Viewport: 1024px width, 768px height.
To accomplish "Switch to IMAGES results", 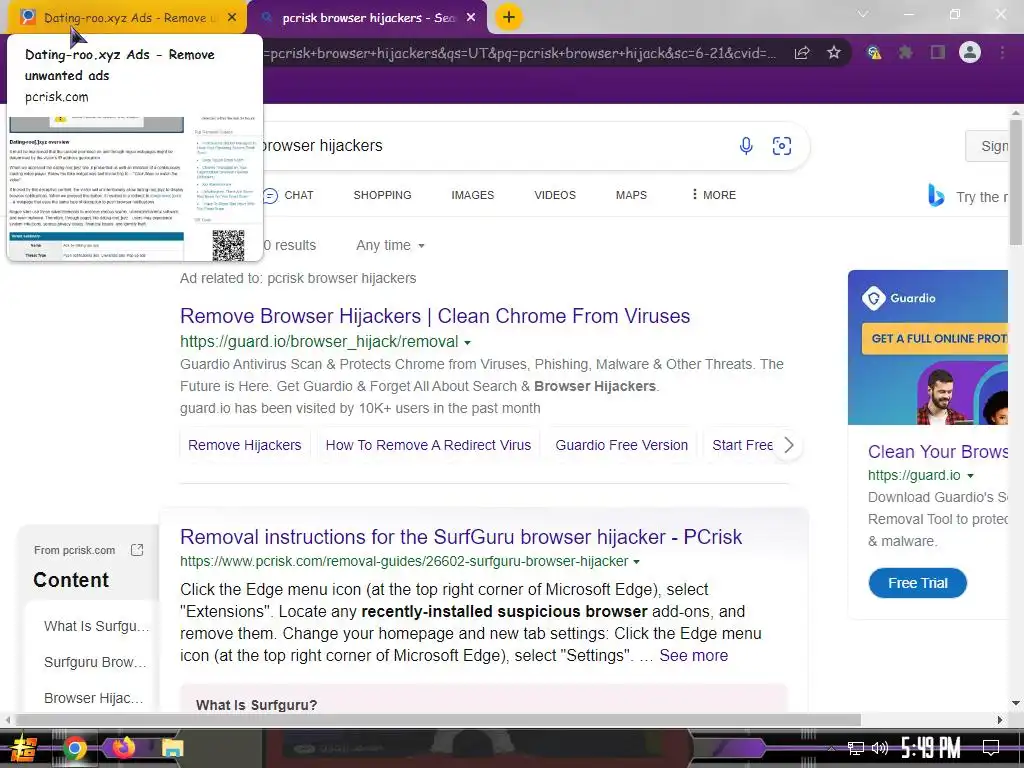I will point(472,195).
